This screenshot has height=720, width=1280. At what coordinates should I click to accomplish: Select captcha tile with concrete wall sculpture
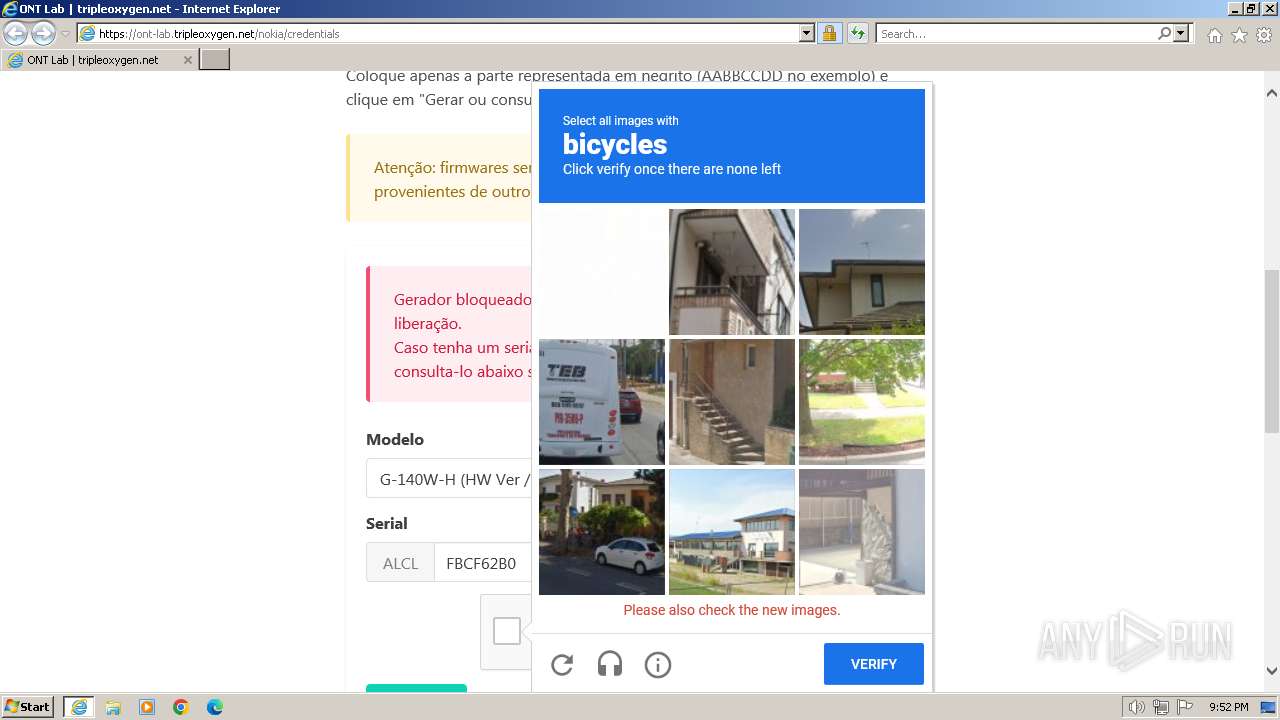click(862, 532)
